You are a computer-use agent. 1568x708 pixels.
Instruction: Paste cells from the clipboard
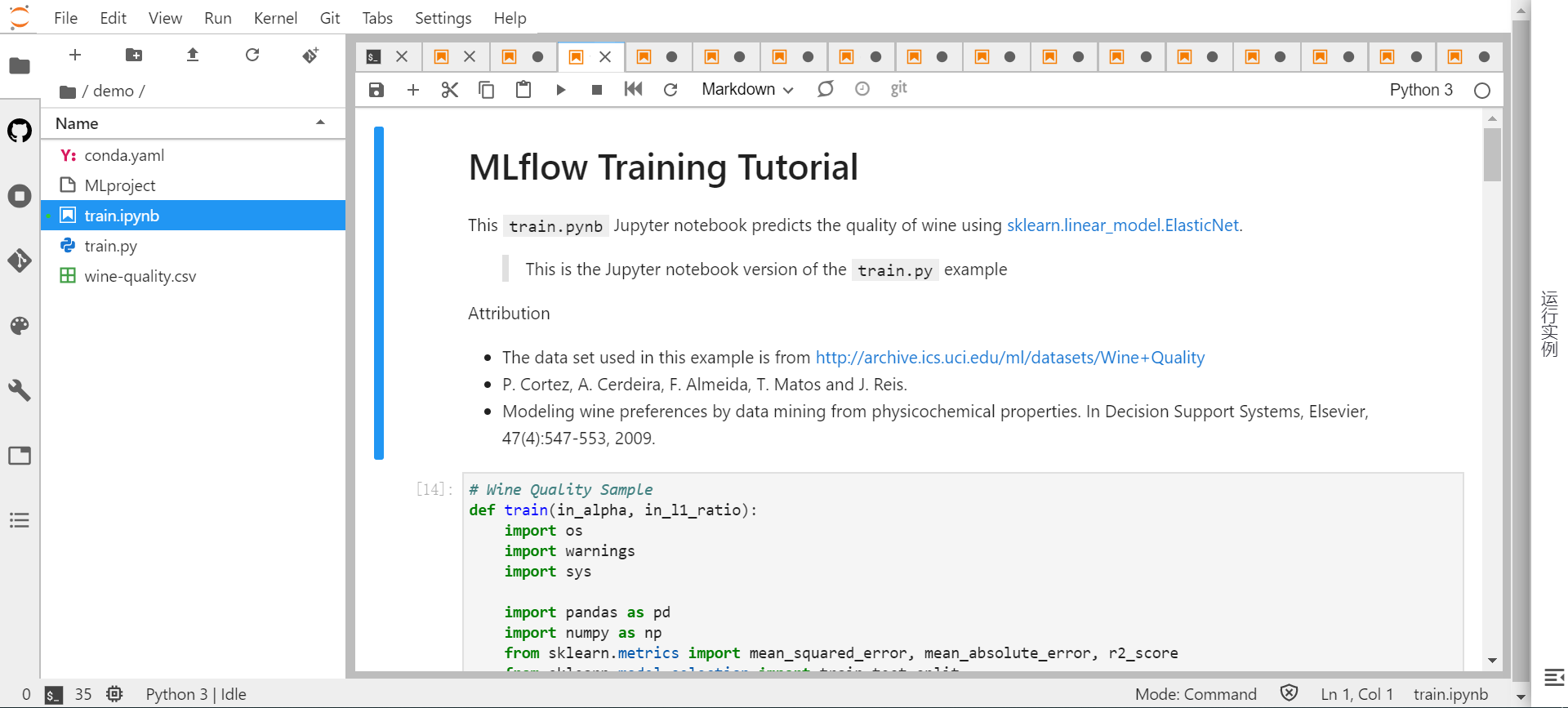click(523, 90)
